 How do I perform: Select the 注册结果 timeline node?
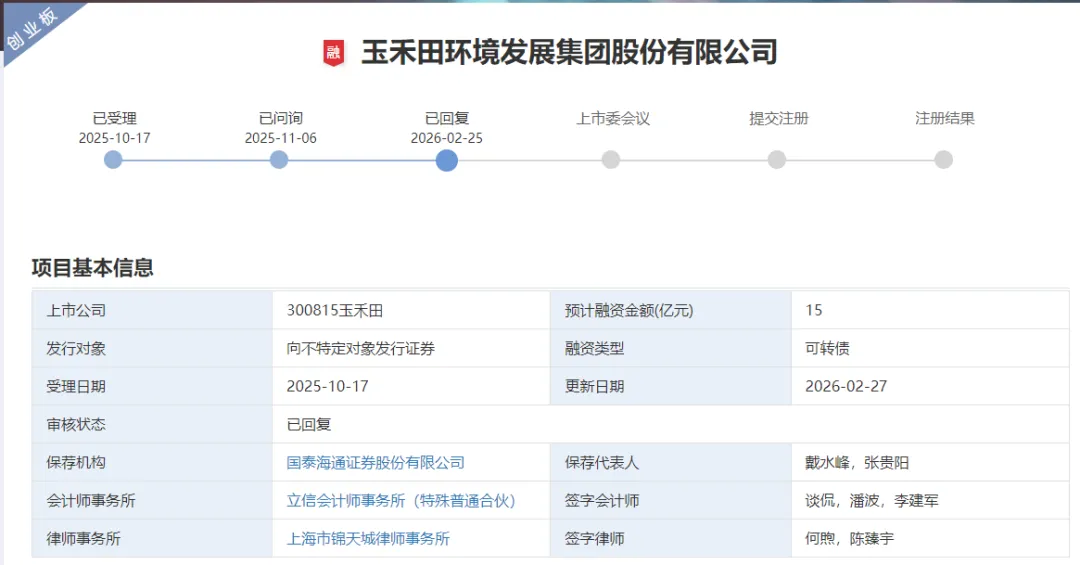click(944, 160)
